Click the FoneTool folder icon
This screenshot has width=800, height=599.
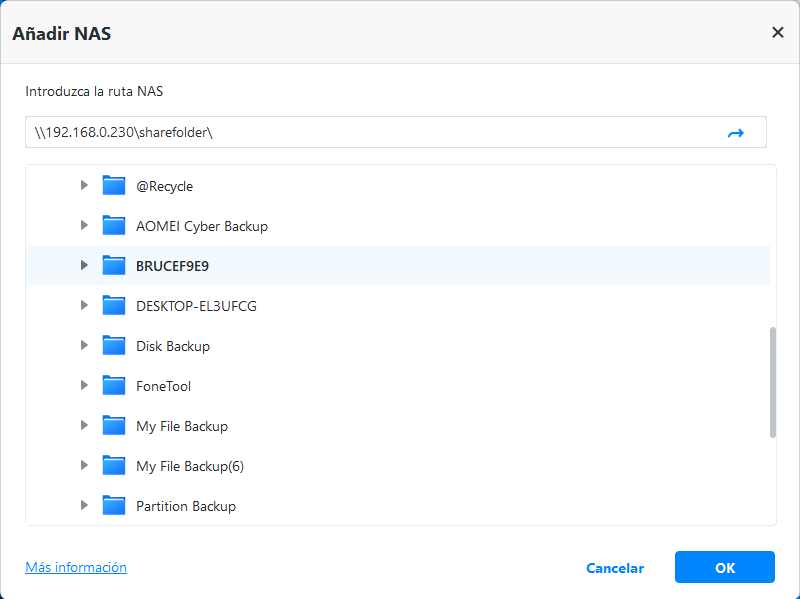point(113,386)
